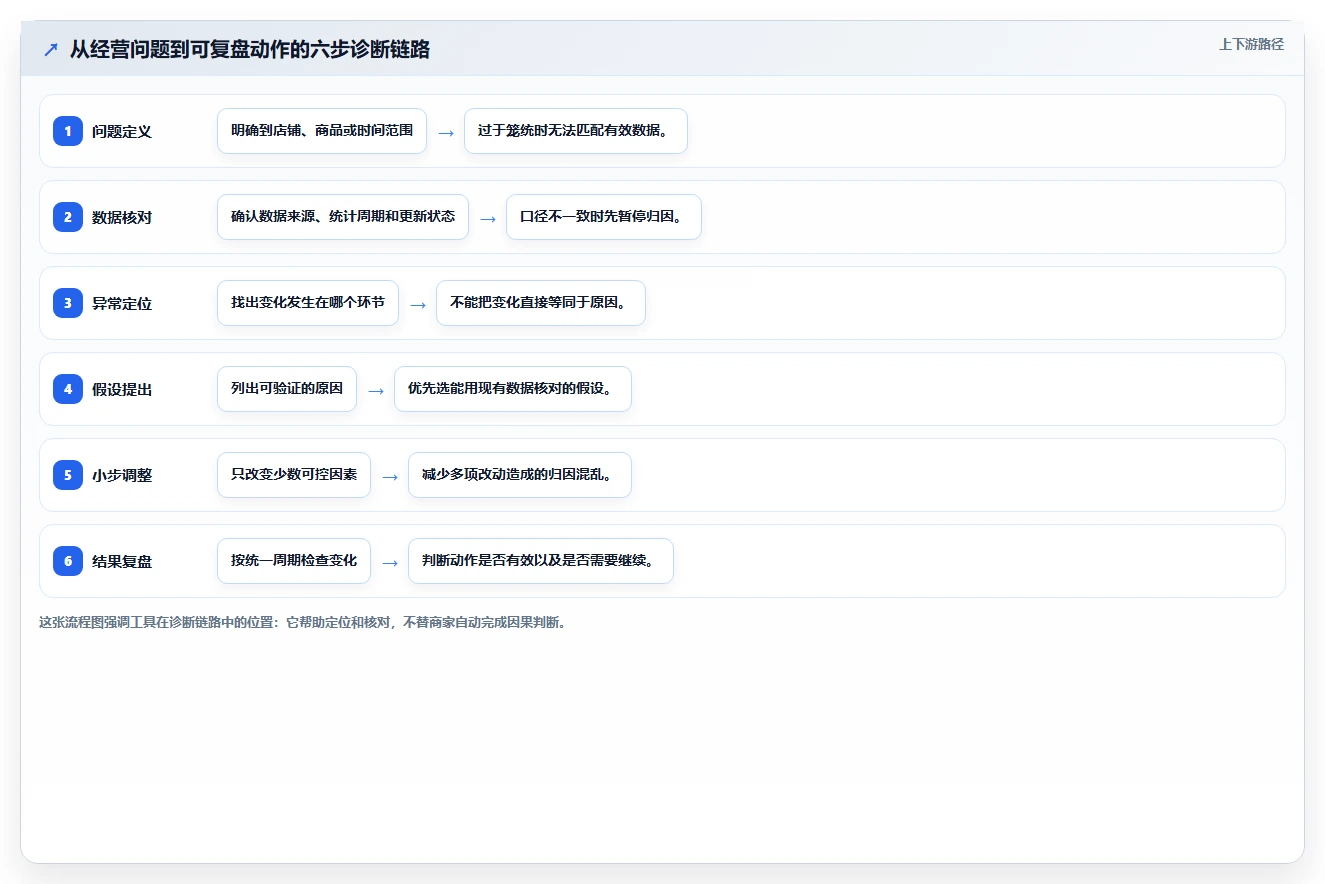Click the arrow in the 异常定位 row
Viewport: 1325px width, 884px height.
pyautogui.click(x=418, y=304)
